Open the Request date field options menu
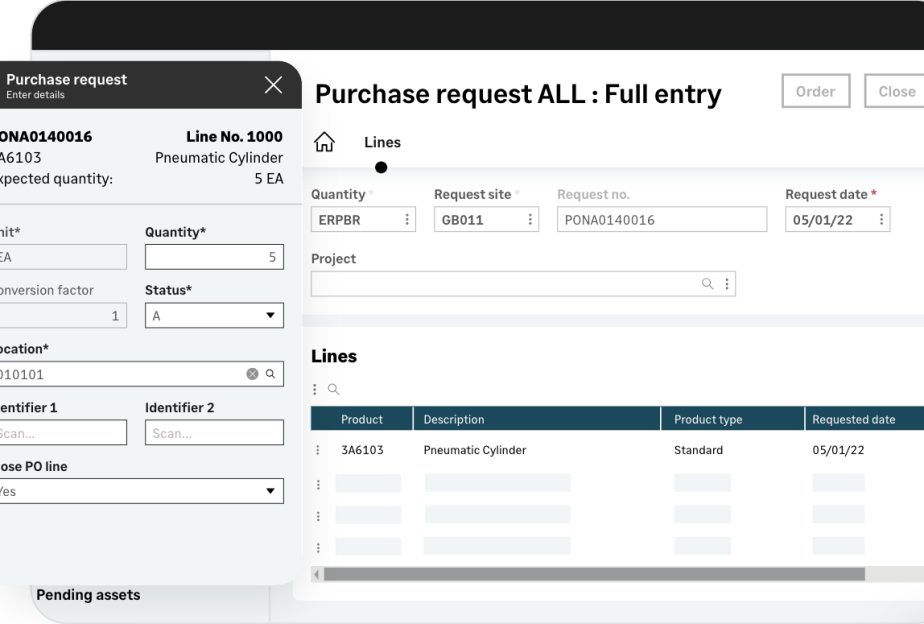924x624 pixels. coord(881,219)
